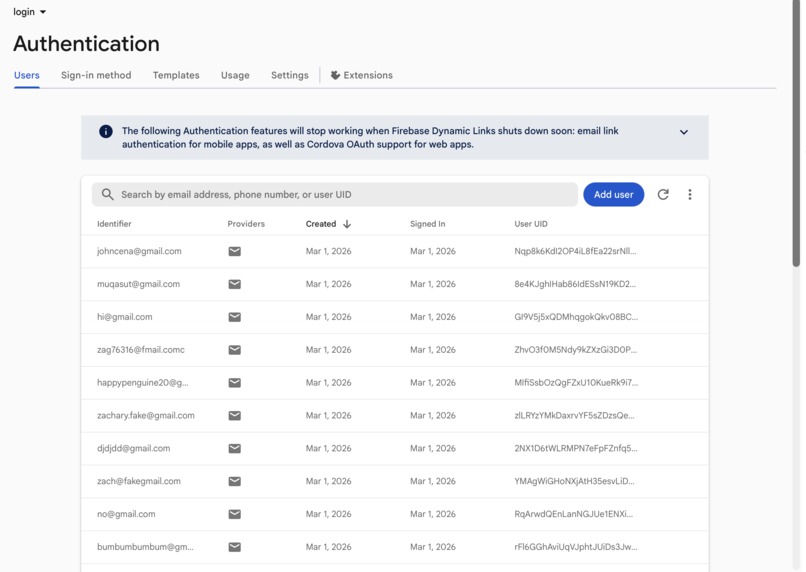Select zachary.fake@gmail.com identifier
Viewport: 806px width, 572px height.
coord(146,416)
